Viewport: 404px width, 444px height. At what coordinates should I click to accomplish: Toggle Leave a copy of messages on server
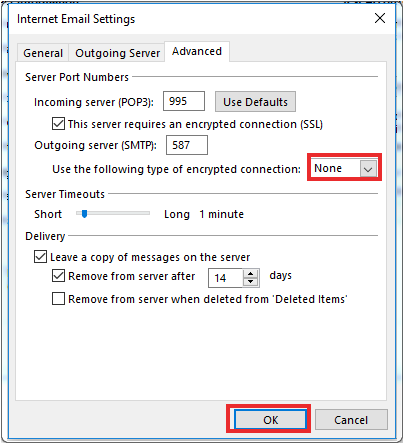click(x=40, y=257)
